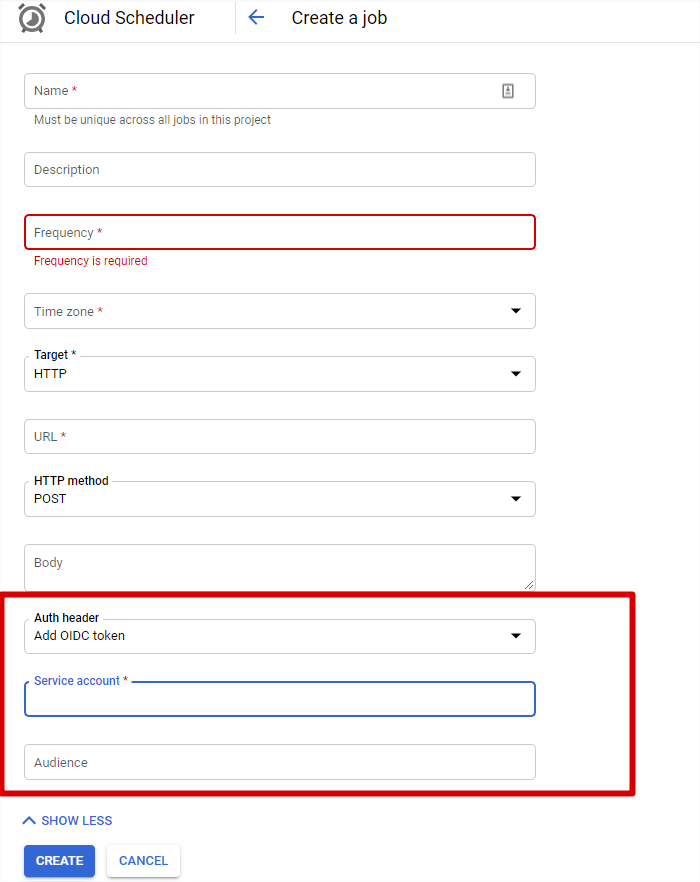Open the HTTP method dropdown showing POST
Image resolution: width=700 pixels, height=882 pixels.
click(279, 499)
